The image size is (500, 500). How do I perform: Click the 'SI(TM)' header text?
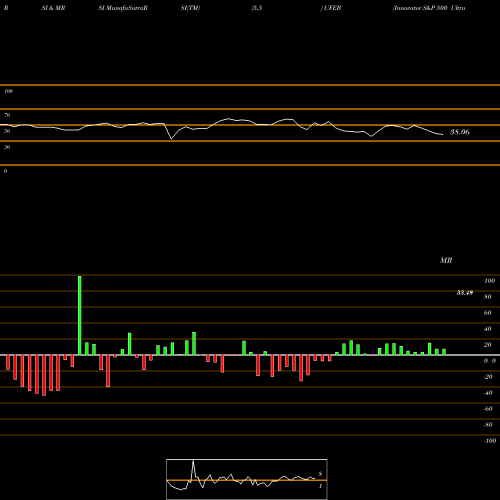[x=190, y=8]
